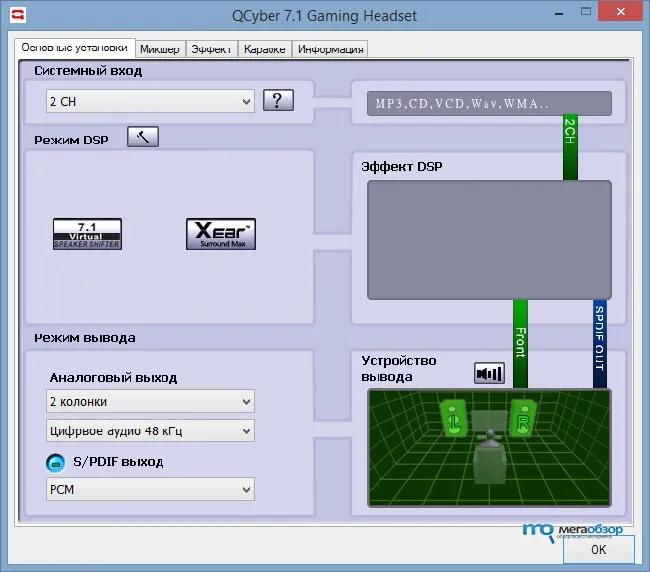Toggle the S/PDIF output round icon
The height and width of the screenshot is (572, 650).
[x=55, y=462]
